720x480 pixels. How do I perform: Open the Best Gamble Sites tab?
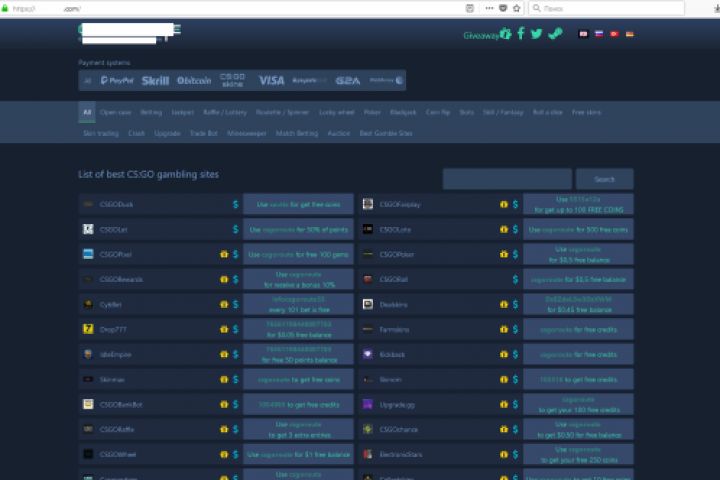click(x=386, y=133)
